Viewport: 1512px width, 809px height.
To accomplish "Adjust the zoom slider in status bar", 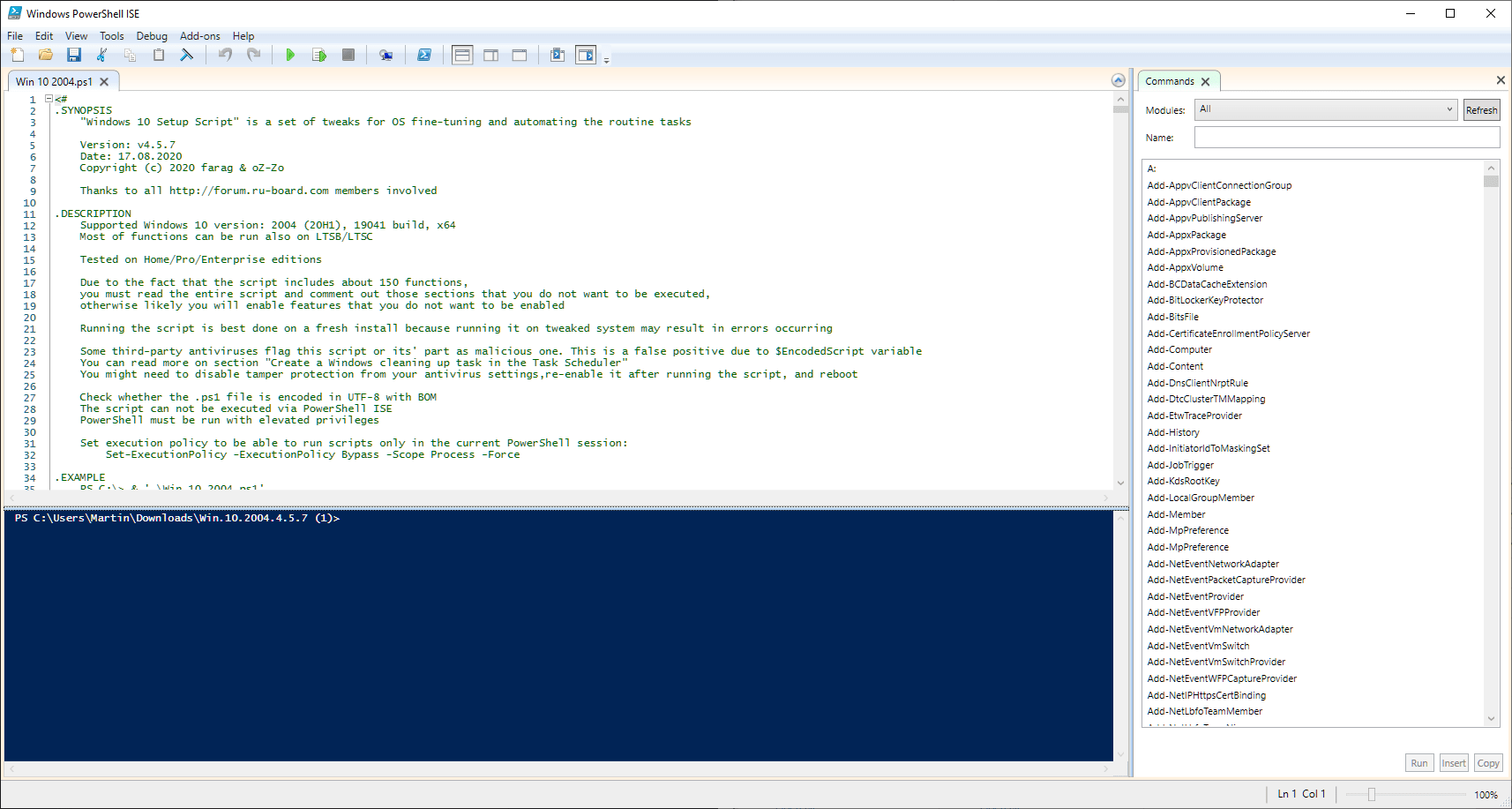I will [1371, 794].
